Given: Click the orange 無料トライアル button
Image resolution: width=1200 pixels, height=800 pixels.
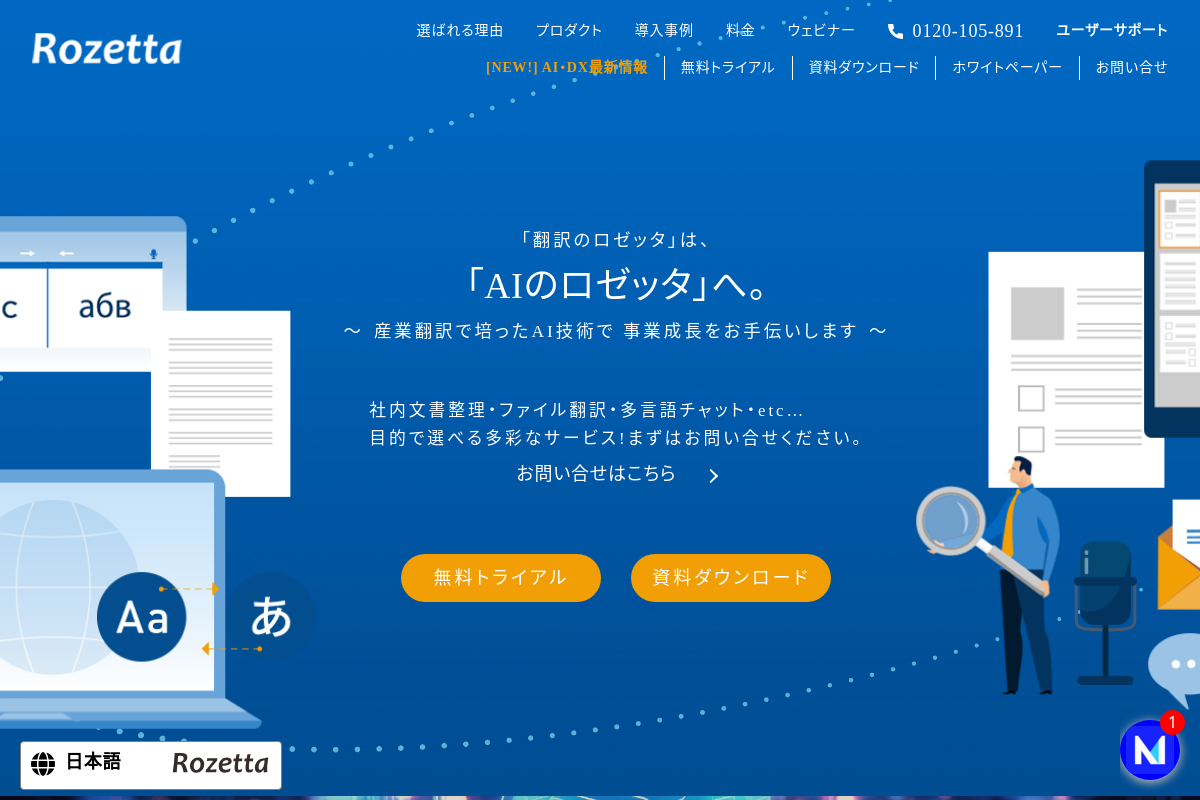Looking at the screenshot, I should tap(501, 578).
